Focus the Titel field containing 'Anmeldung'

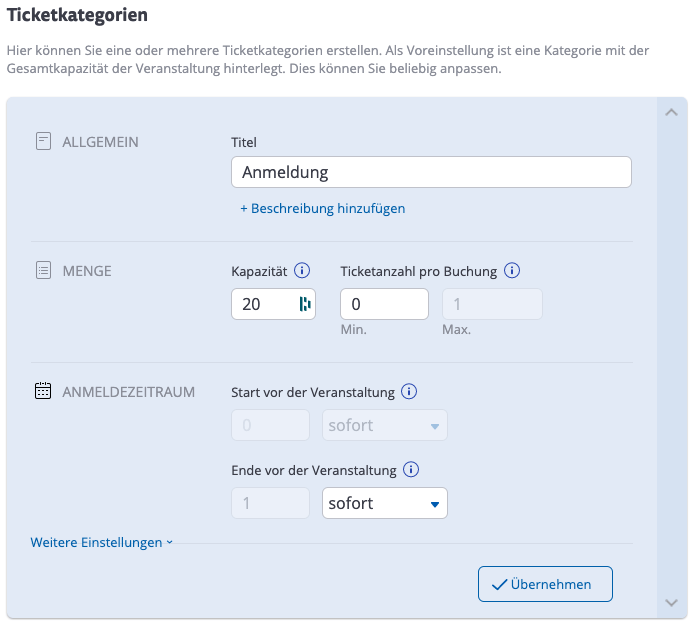point(431,172)
